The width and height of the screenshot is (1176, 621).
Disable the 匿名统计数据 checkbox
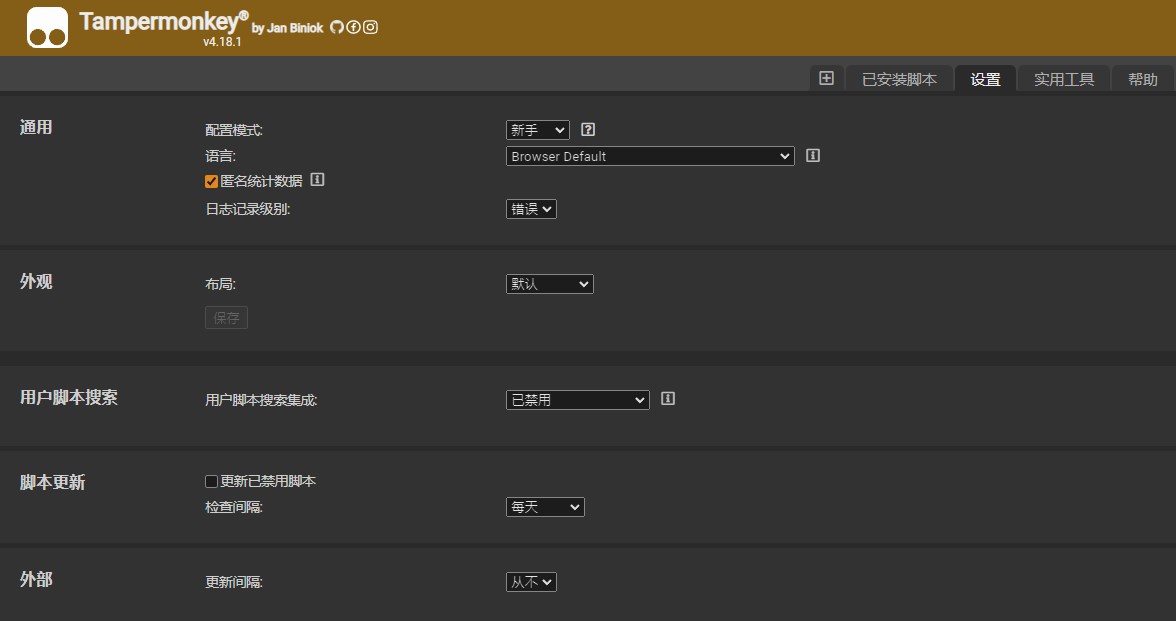coord(212,182)
